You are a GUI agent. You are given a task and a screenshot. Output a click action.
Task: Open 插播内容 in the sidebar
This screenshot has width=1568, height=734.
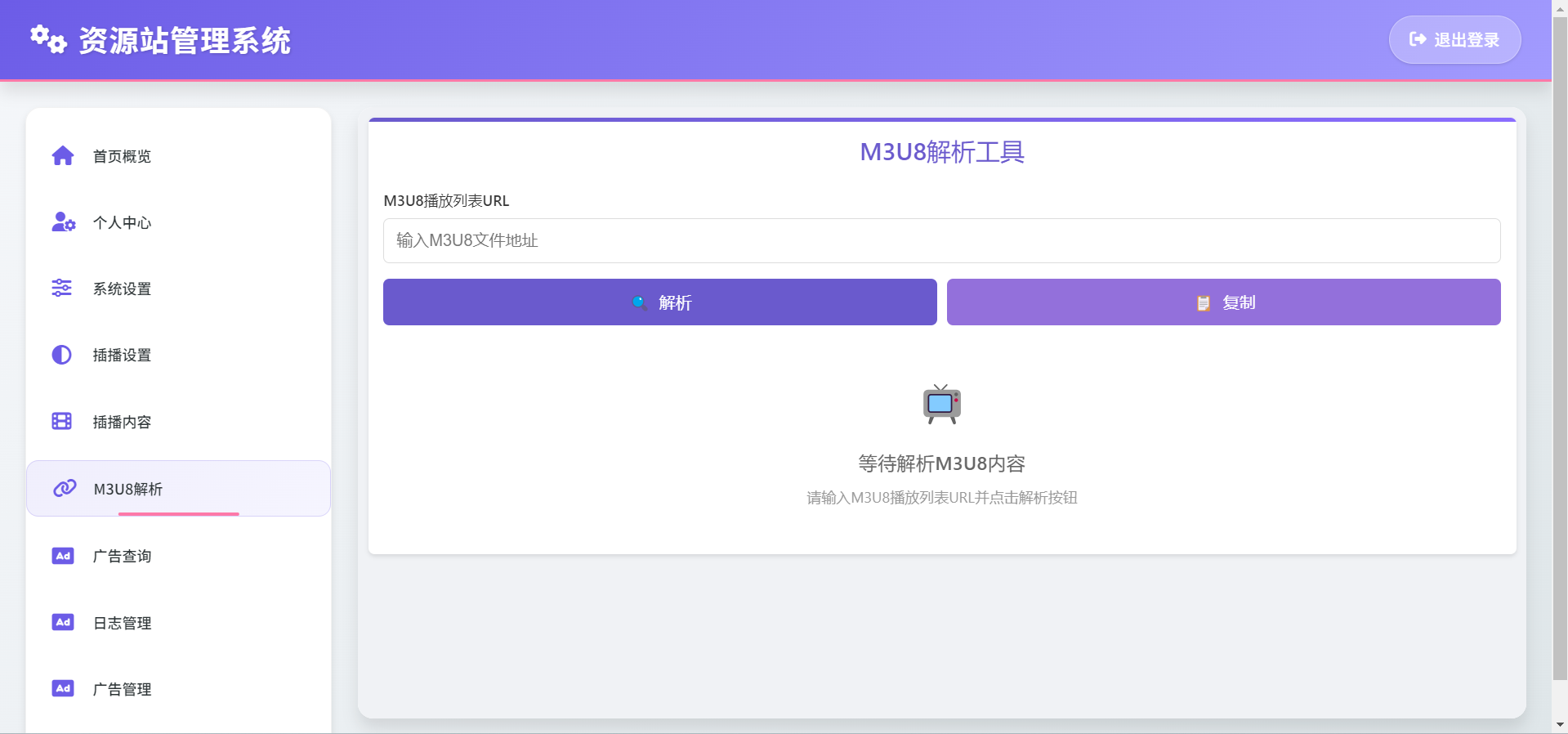[179, 422]
